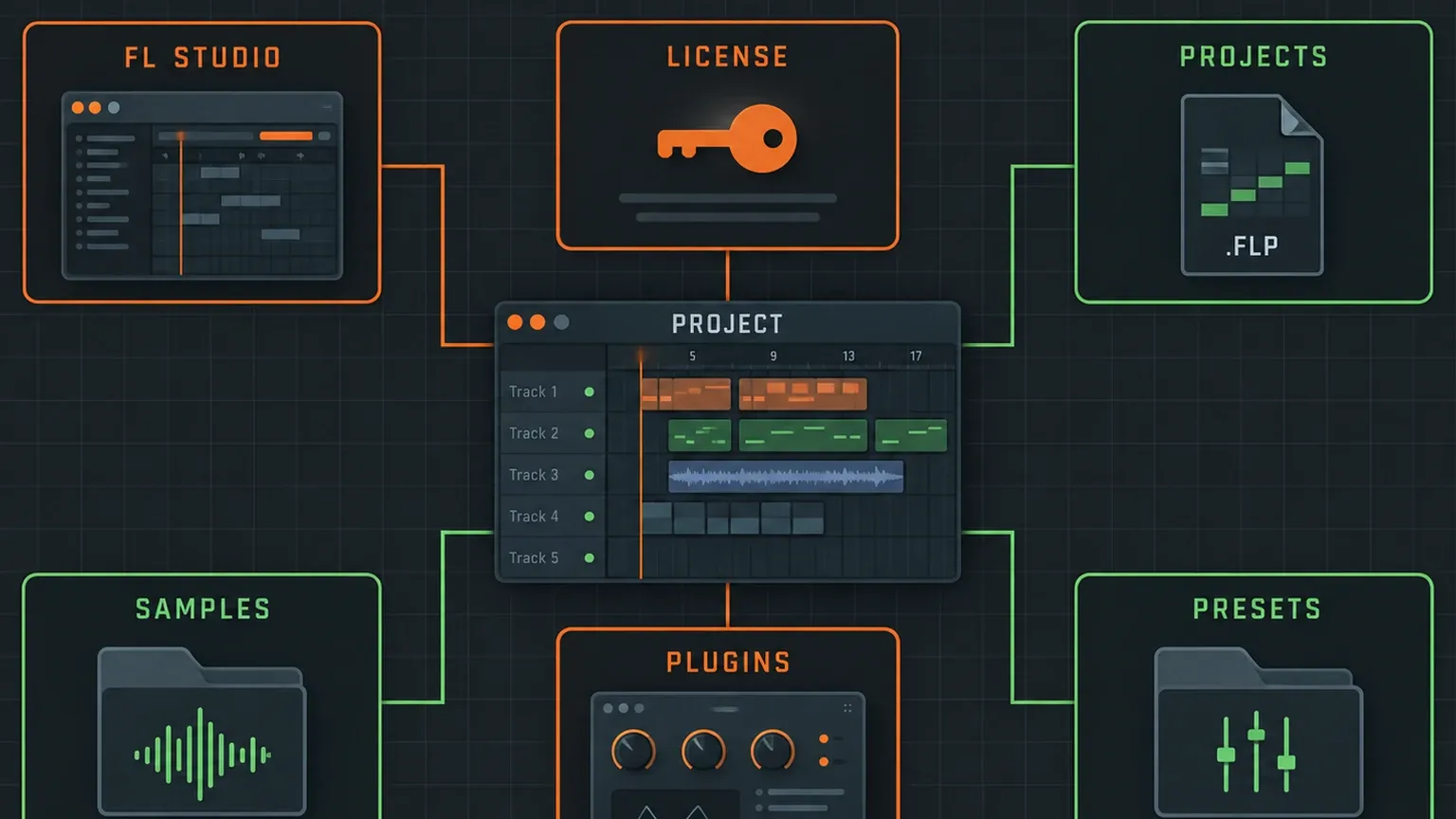Select the FL Studio window thumbnail

tap(202, 185)
